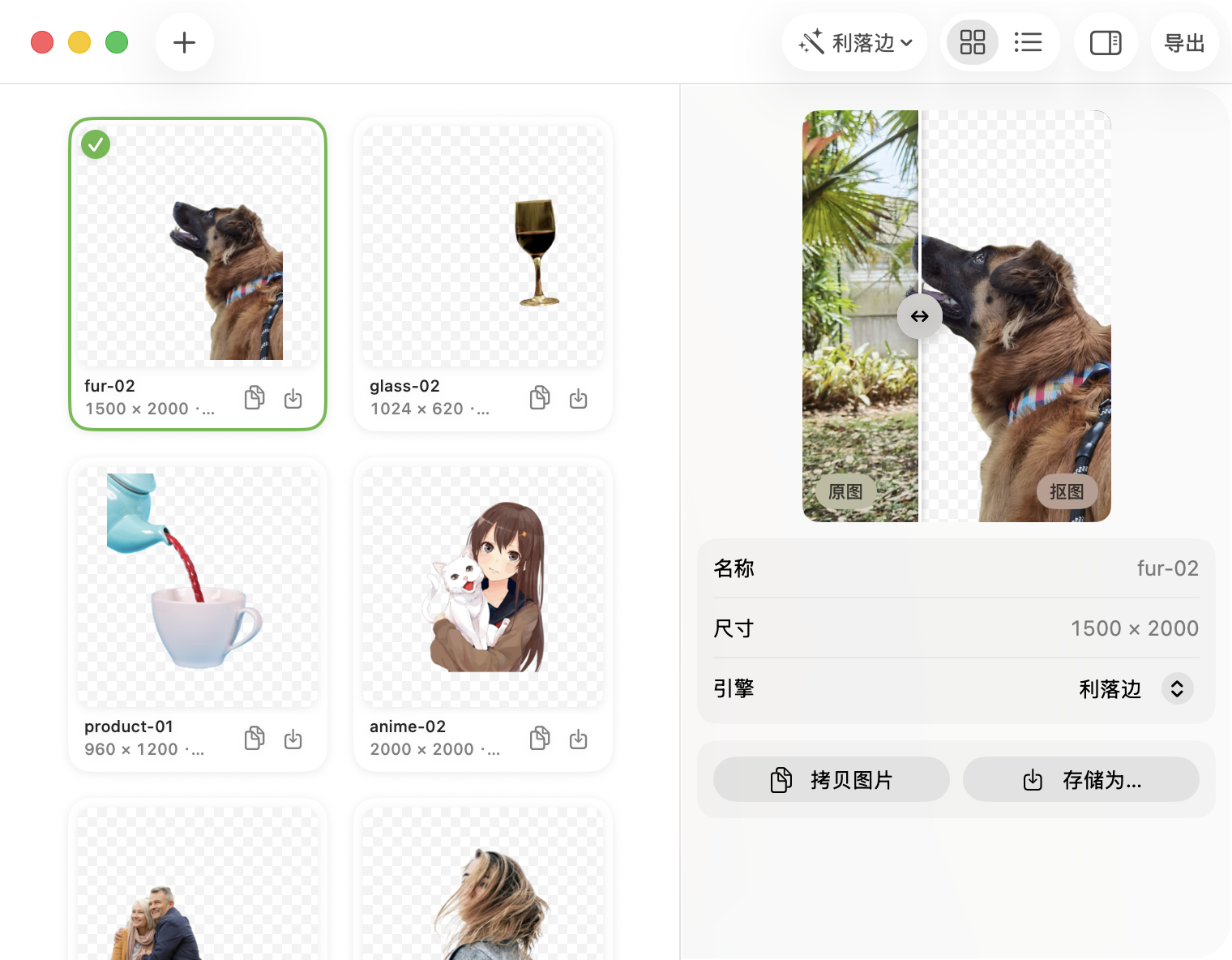Download the anime-02 image via its card icon
This screenshot has height=960, width=1232.
click(x=579, y=739)
